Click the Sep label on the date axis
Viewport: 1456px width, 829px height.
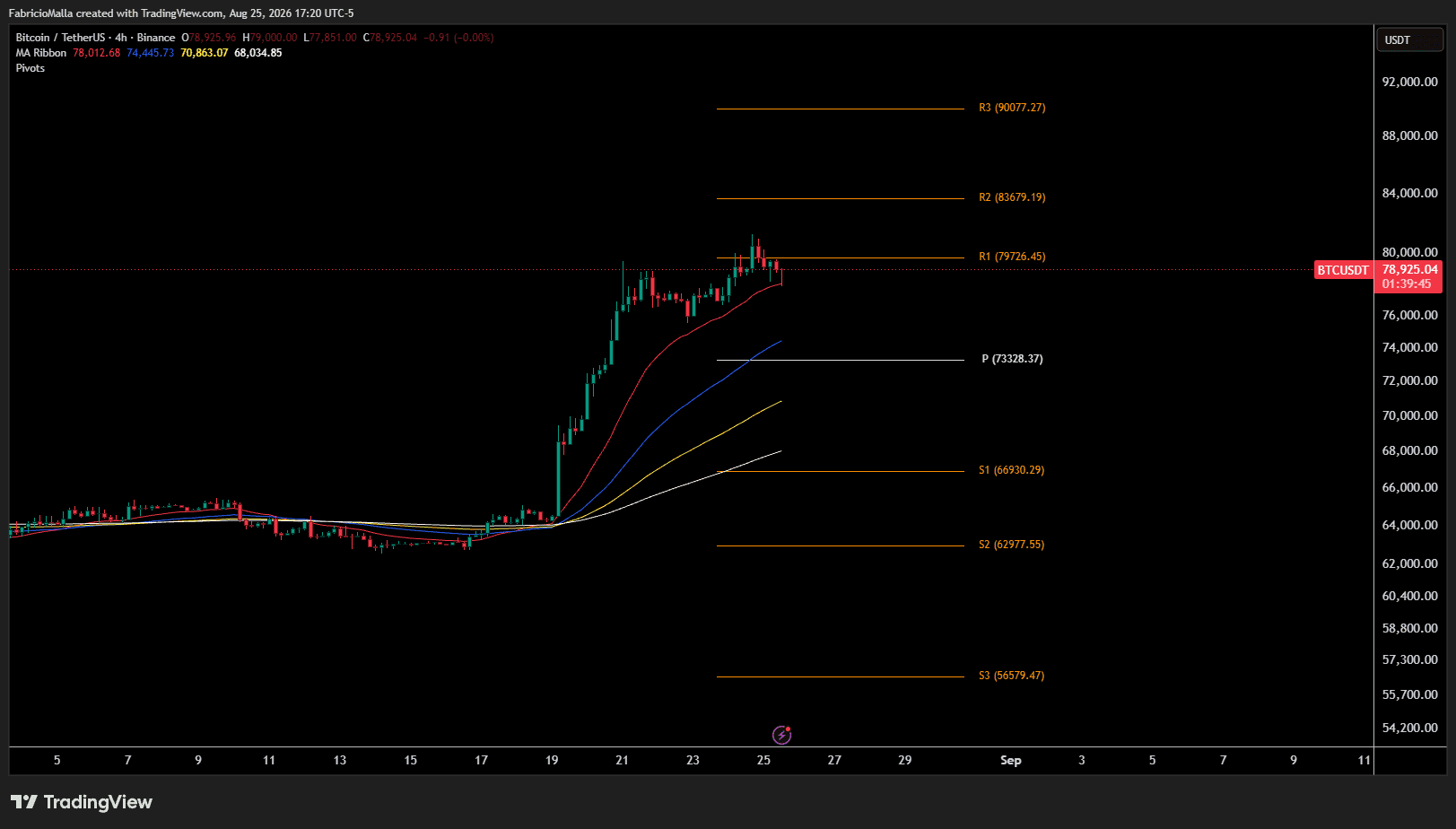1011,760
